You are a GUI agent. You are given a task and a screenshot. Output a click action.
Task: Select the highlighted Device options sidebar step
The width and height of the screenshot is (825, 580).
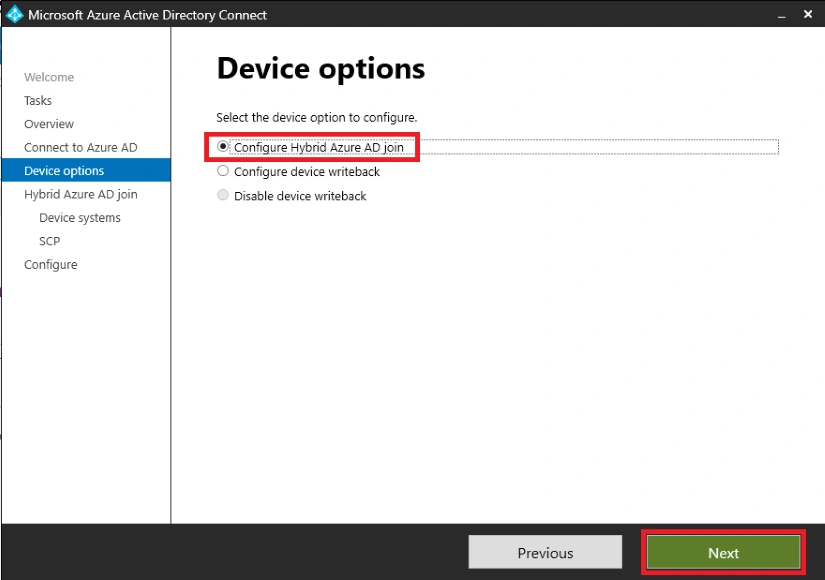86,171
